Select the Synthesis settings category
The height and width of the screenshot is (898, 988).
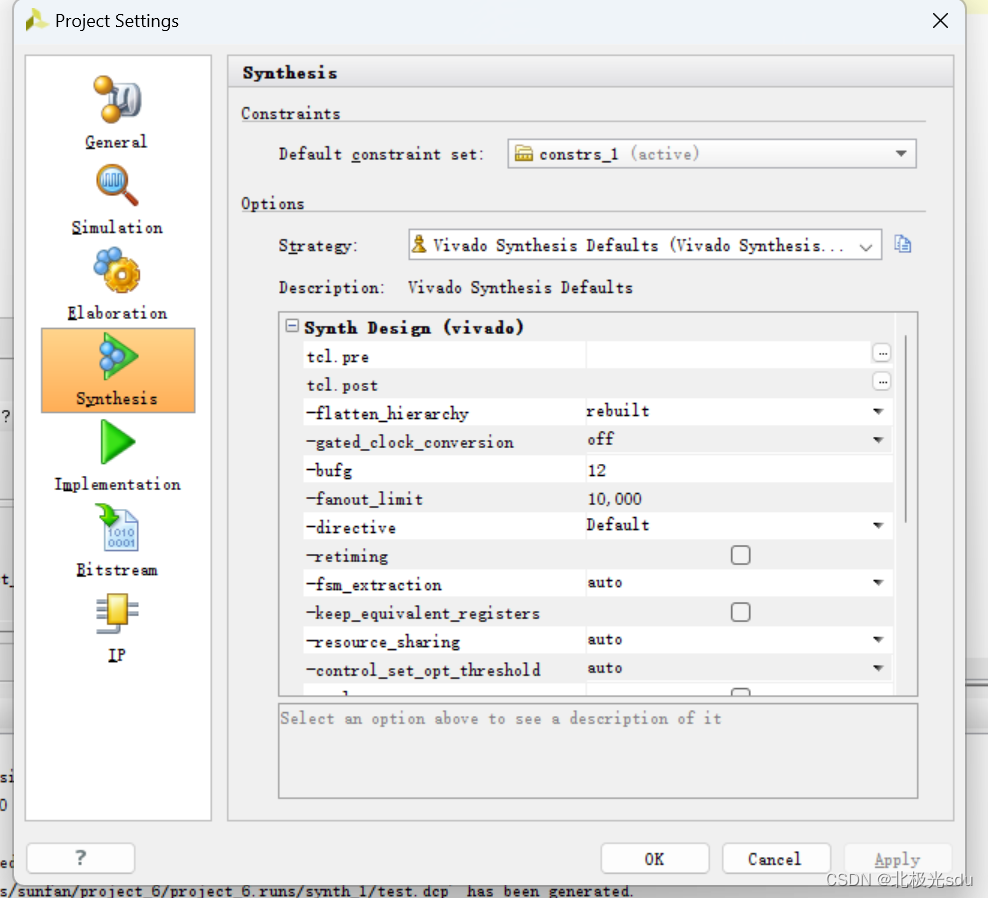coord(118,371)
